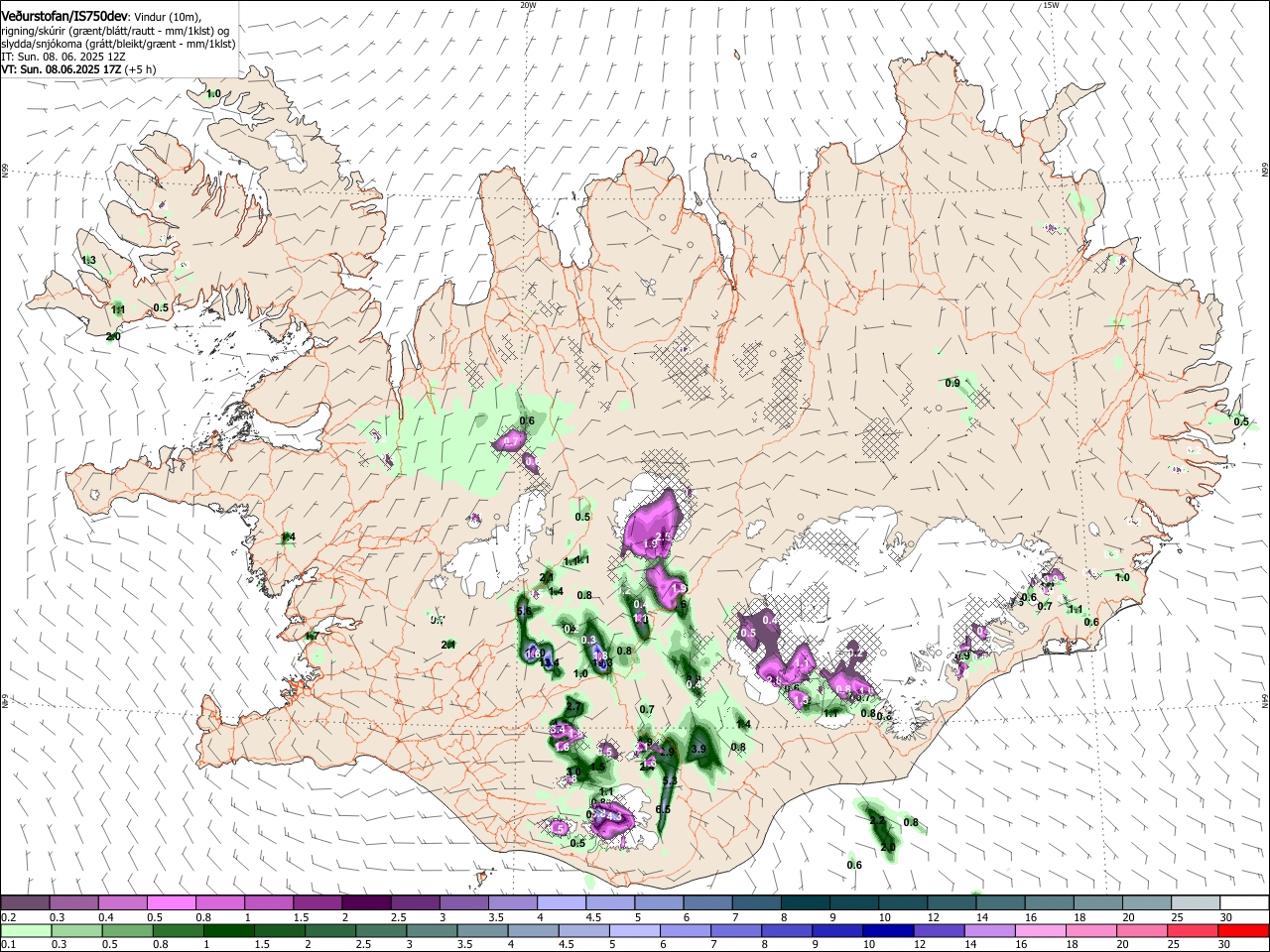
Task: Click the '1.0' value at the Westfjords northern tip
Action: pos(212,94)
